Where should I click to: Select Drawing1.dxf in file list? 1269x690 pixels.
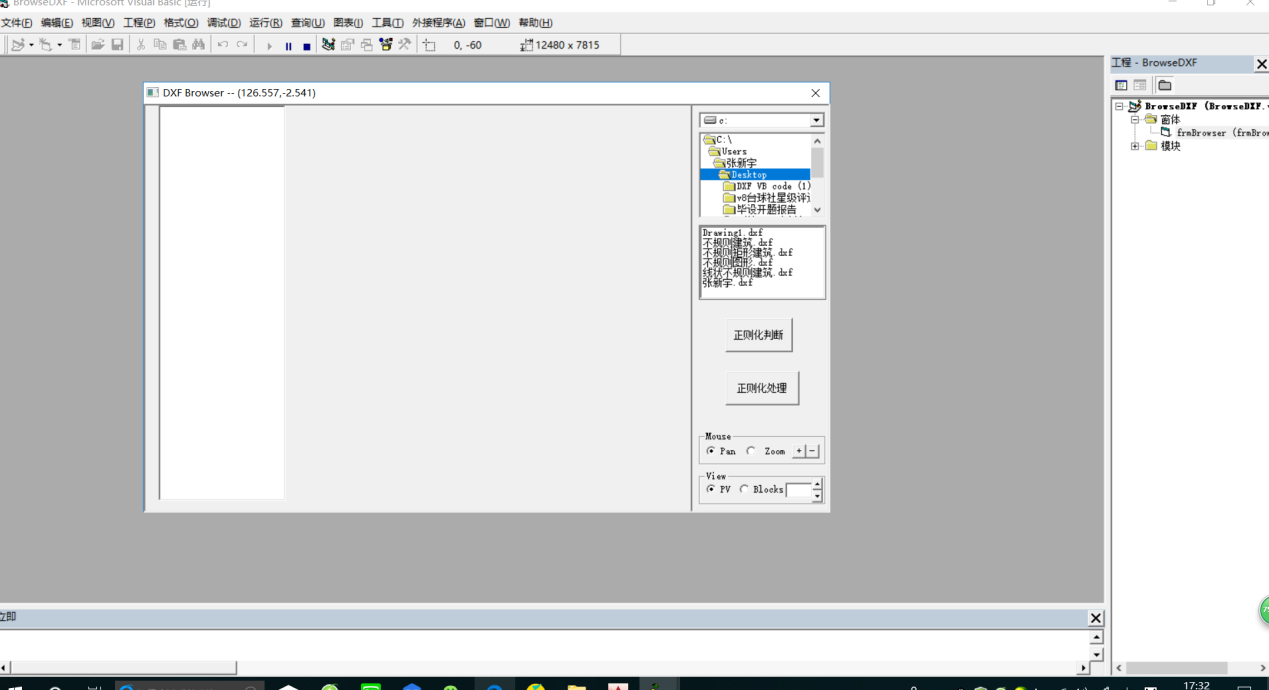(733, 233)
